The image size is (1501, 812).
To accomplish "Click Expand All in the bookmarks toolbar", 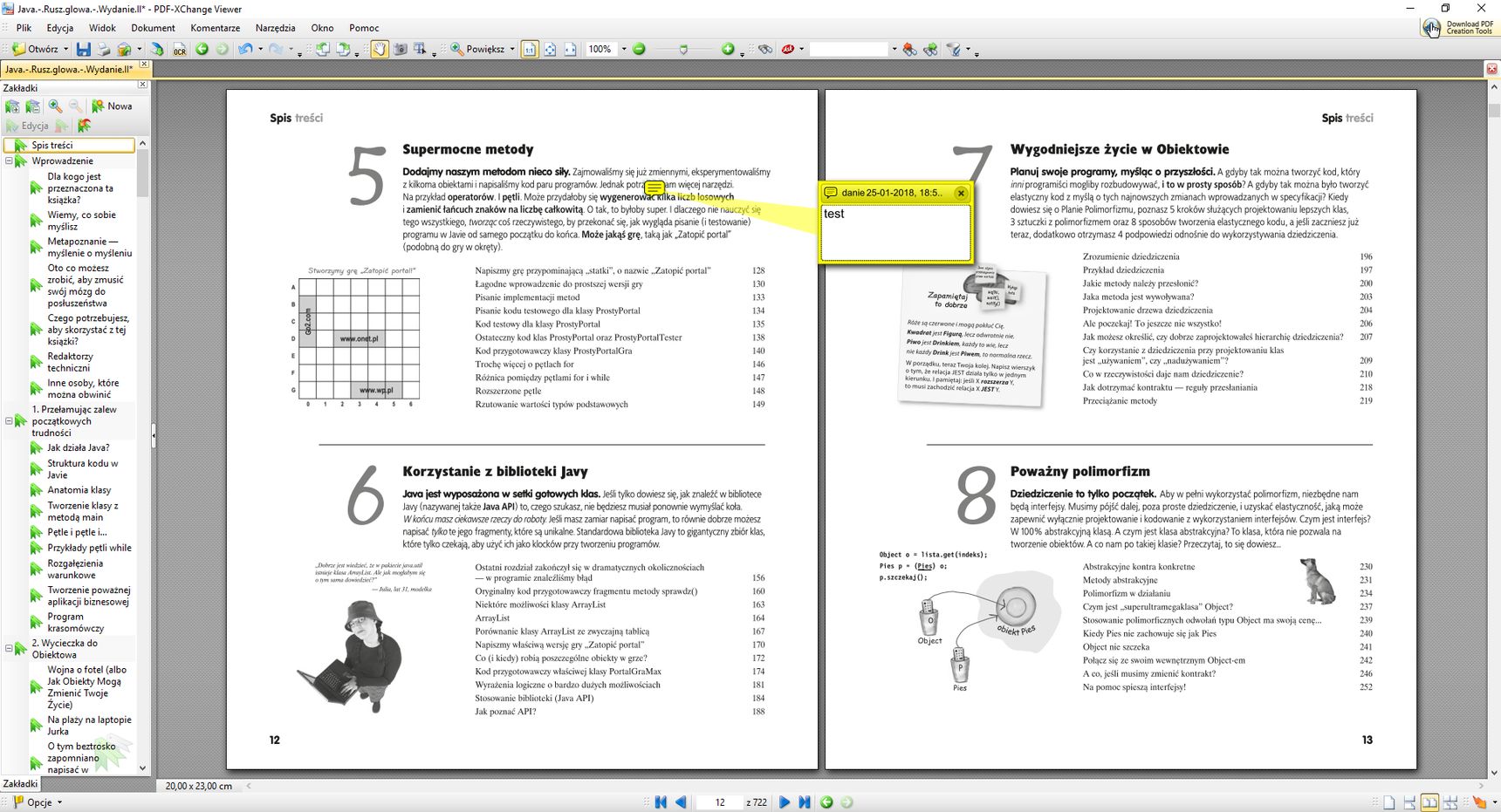I will (12, 106).
